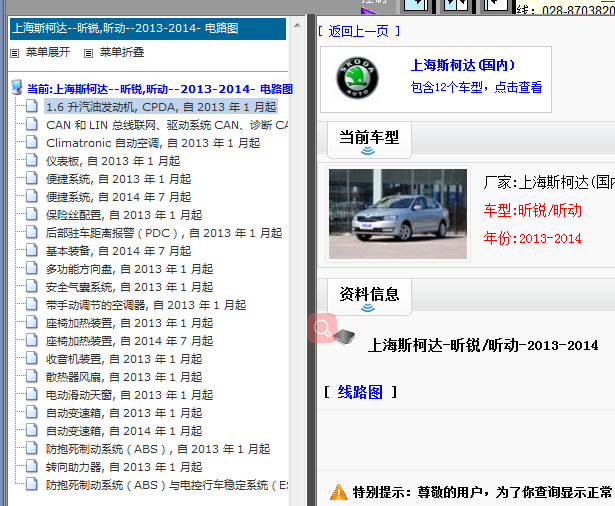This screenshot has width=615, height=506.
Task: Click the page icon beside 后部驻车距离报警
Action: pyautogui.click(x=32, y=232)
